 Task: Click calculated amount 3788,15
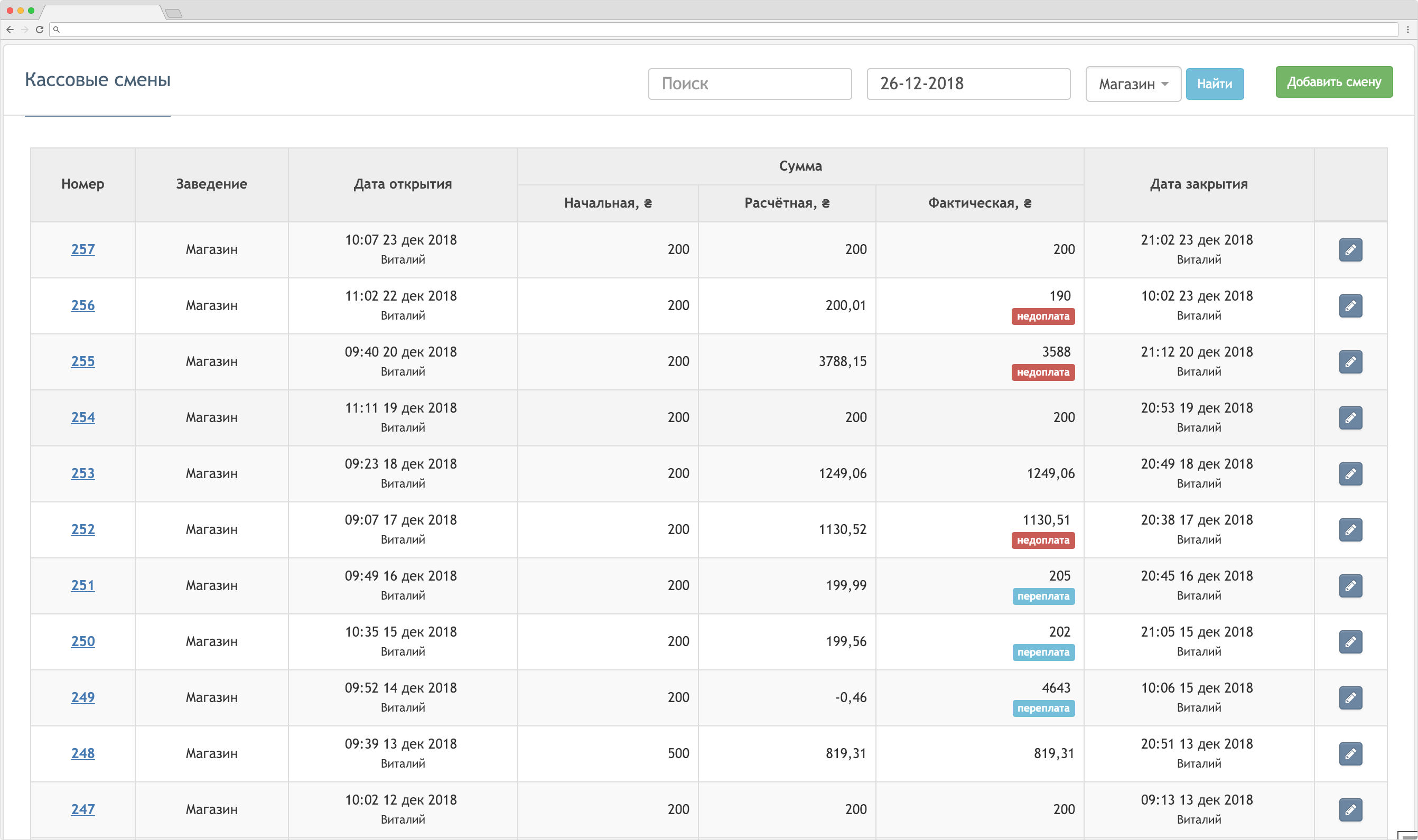pyautogui.click(x=842, y=361)
